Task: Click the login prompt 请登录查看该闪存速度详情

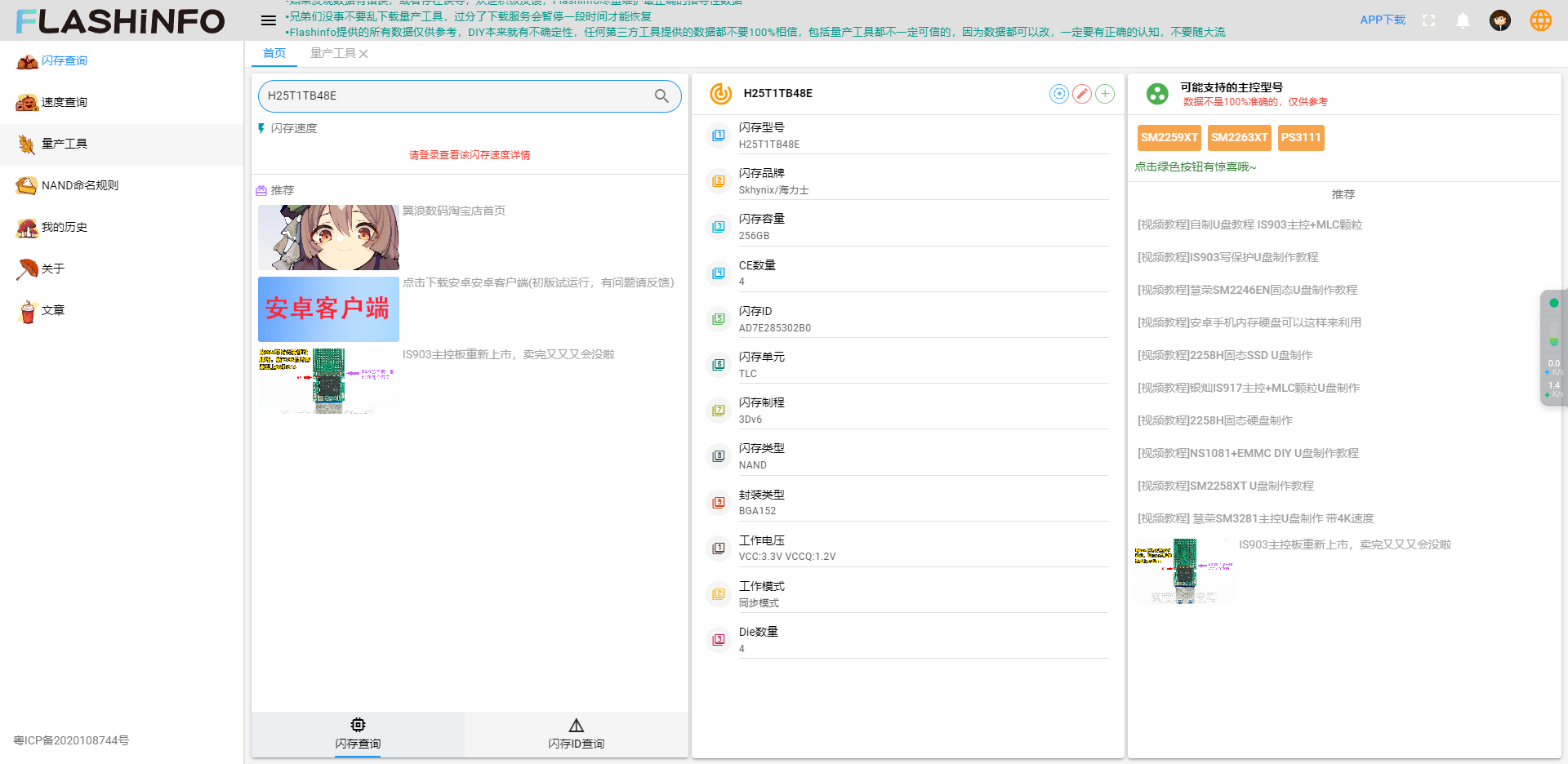Action: 470,155
